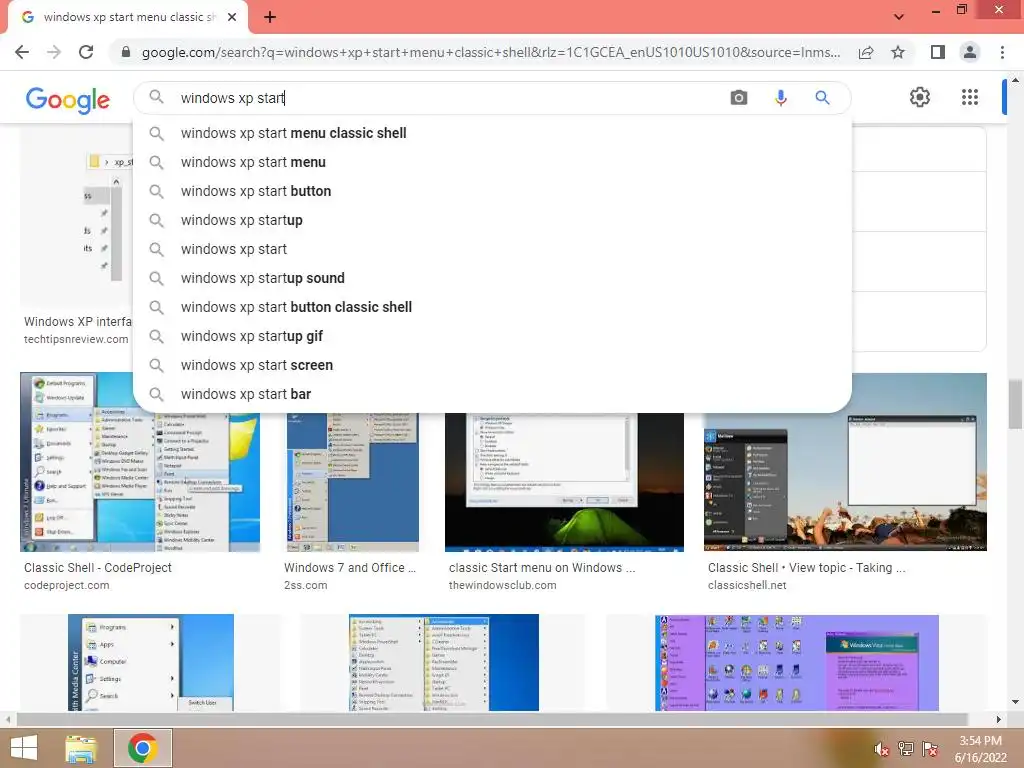Image resolution: width=1024 pixels, height=768 pixels.
Task: Open Google quick settings gear
Action: (x=920, y=97)
